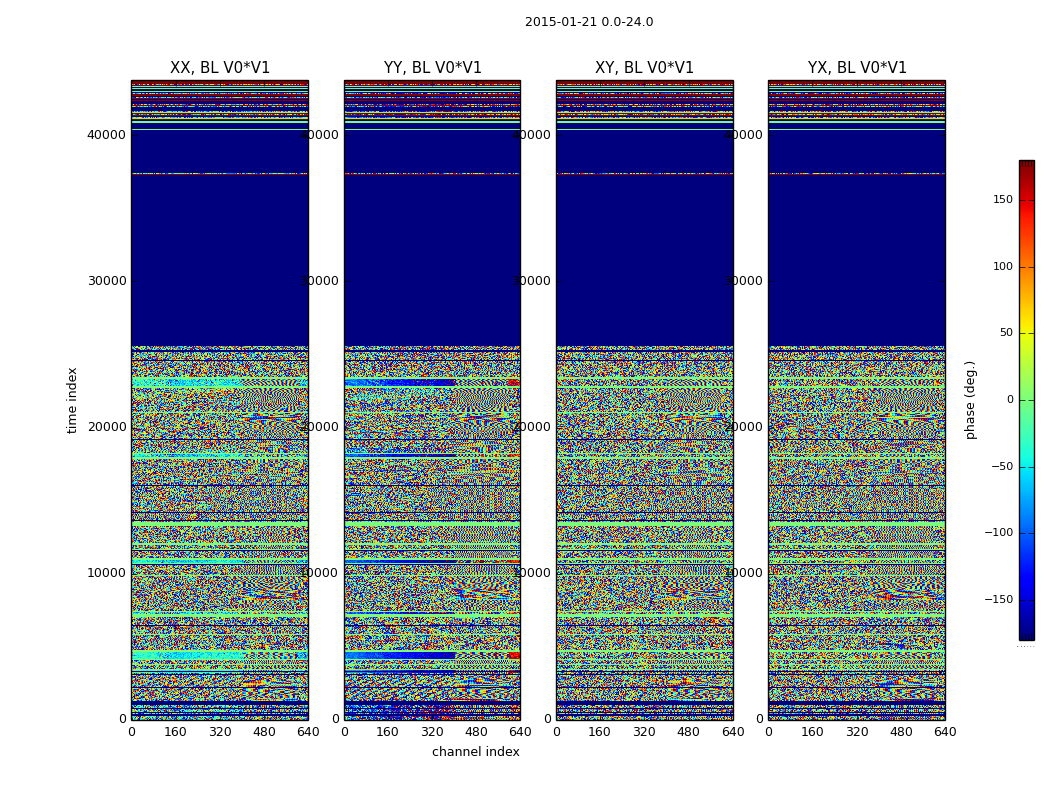This screenshot has width=1050, height=800.
Task: Click the 320 channel tick under the XX panel
Action: point(220,732)
